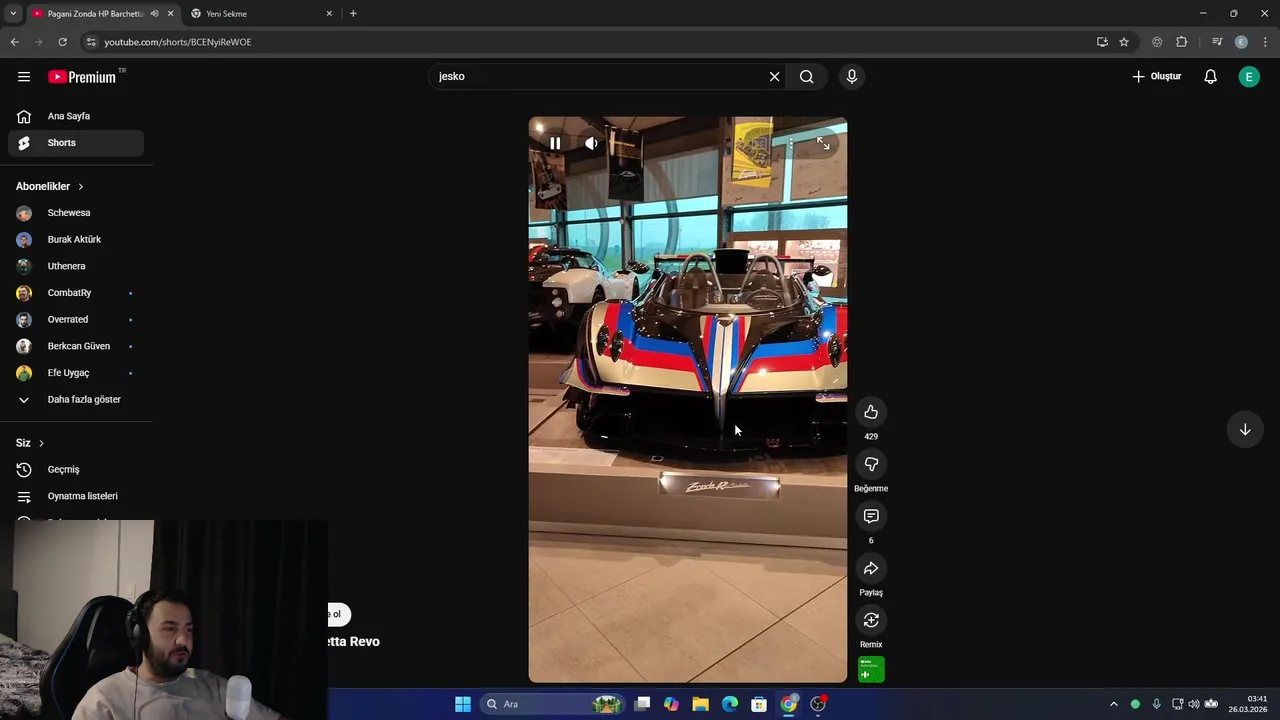Open Geçmiş watch history
The width and height of the screenshot is (1280, 720).
pyautogui.click(x=76, y=470)
